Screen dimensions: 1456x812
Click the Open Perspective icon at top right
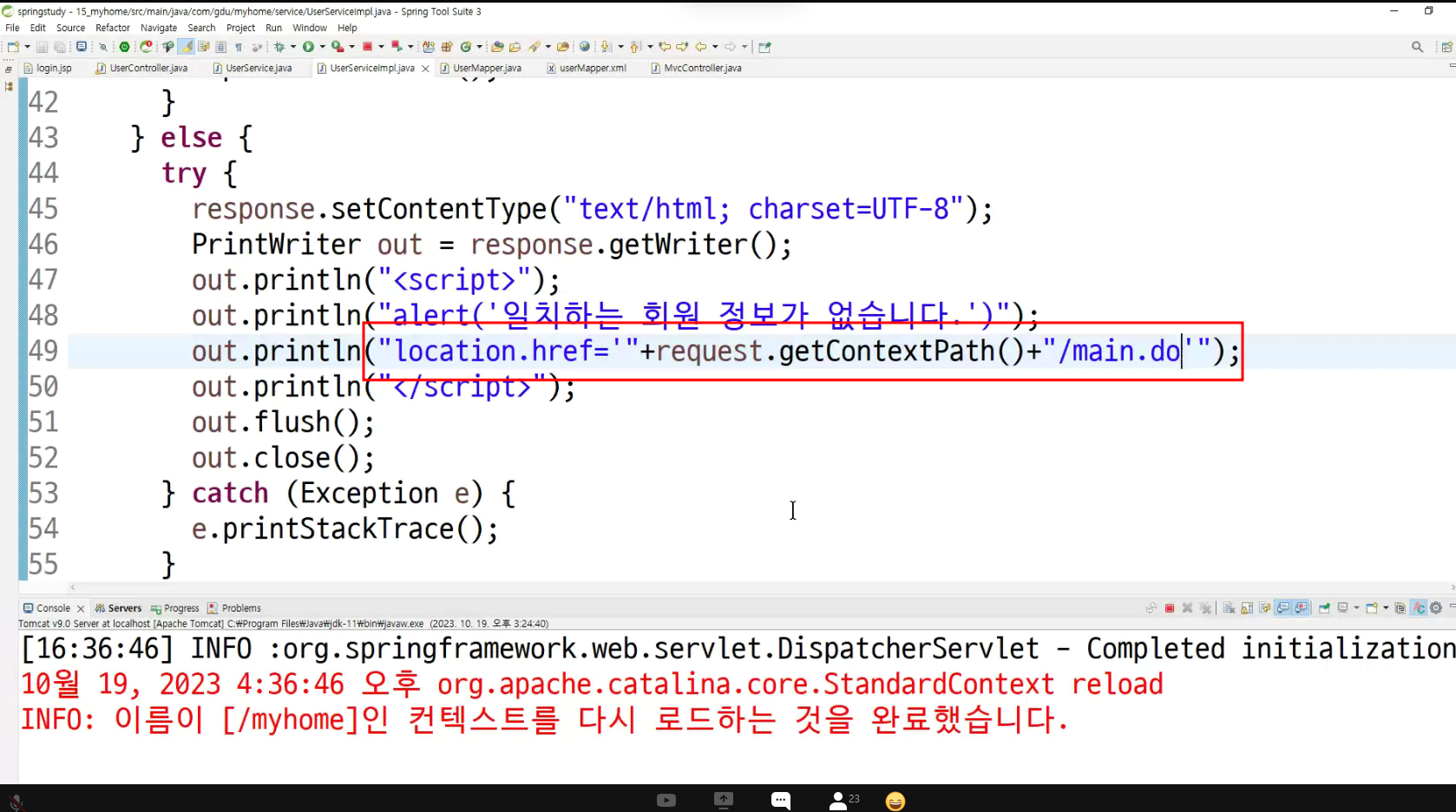coord(1446,47)
